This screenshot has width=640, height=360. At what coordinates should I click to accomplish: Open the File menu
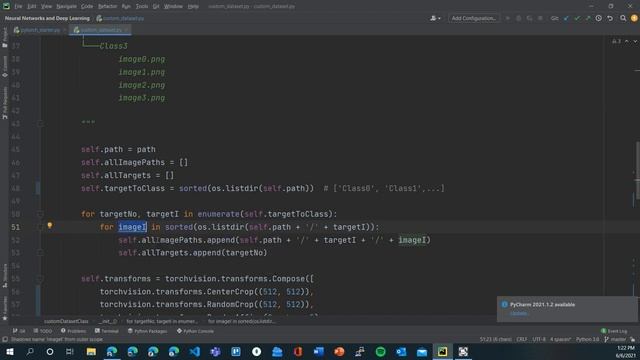click(x=18, y=6)
